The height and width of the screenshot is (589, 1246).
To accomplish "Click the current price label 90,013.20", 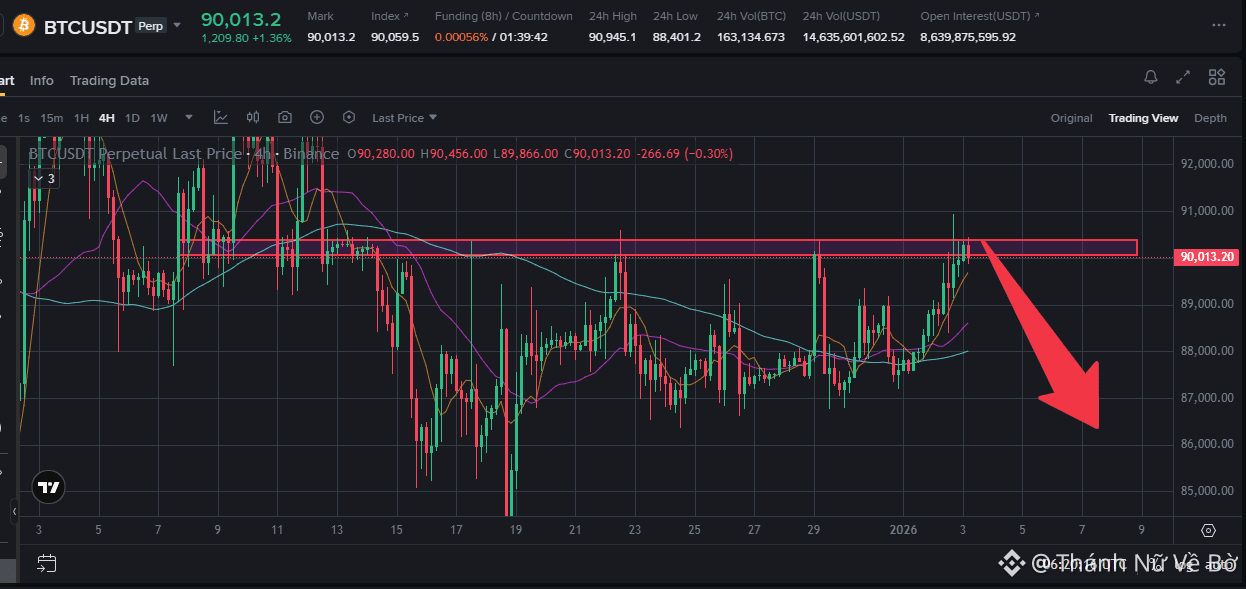I will pyautogui.click(x=1208, y=257).
